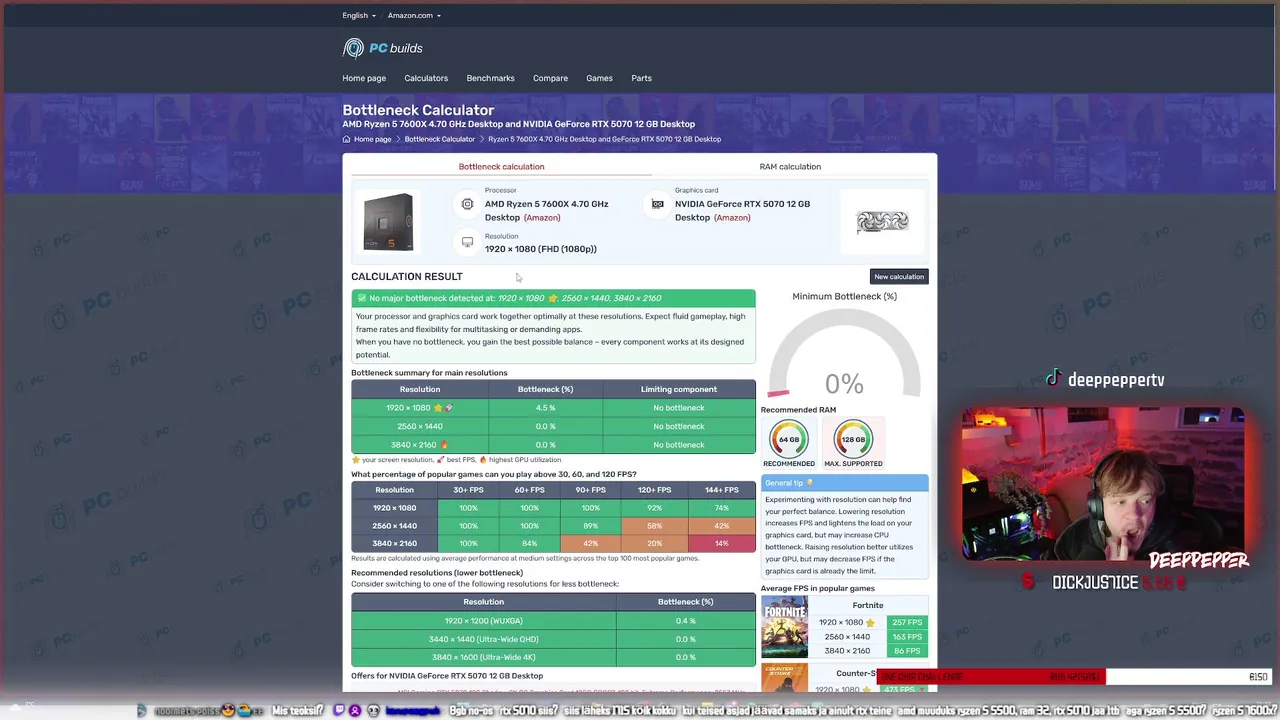Click the General tip header
The image size is (1280, 720).
[x=844, y=483]
